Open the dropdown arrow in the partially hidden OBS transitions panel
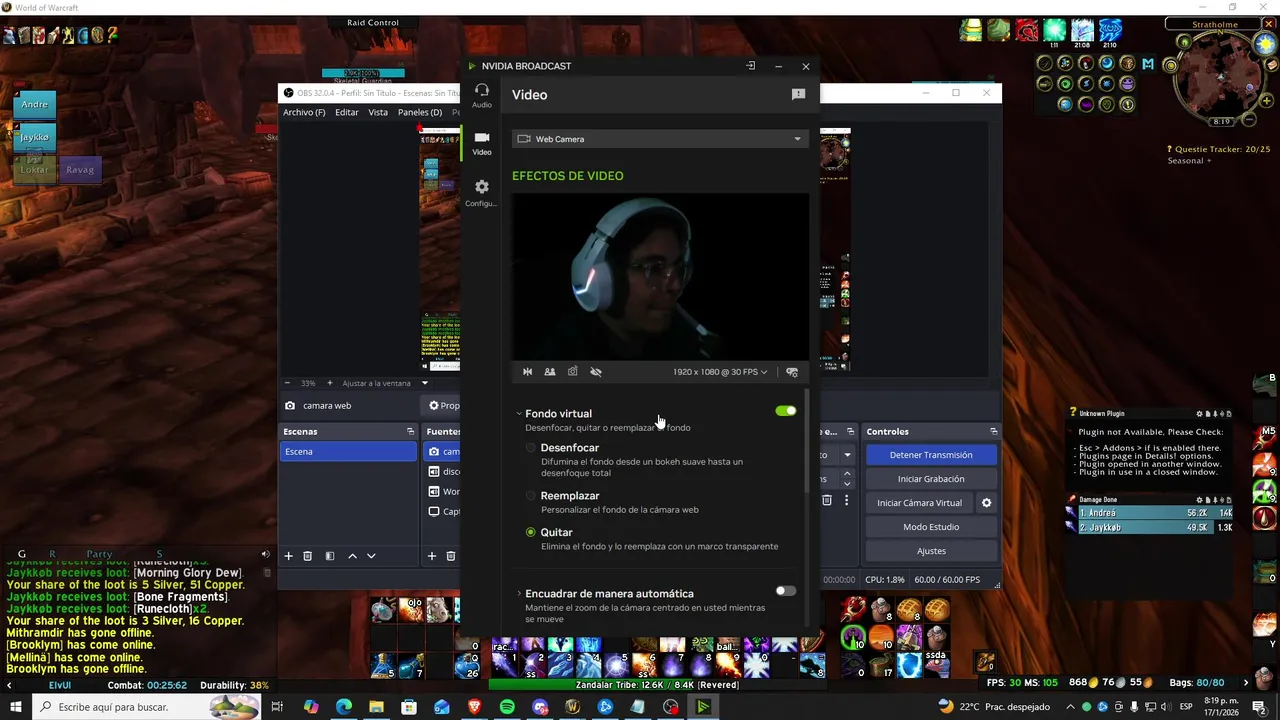The image size is (1280, 720). coord(847,455)
